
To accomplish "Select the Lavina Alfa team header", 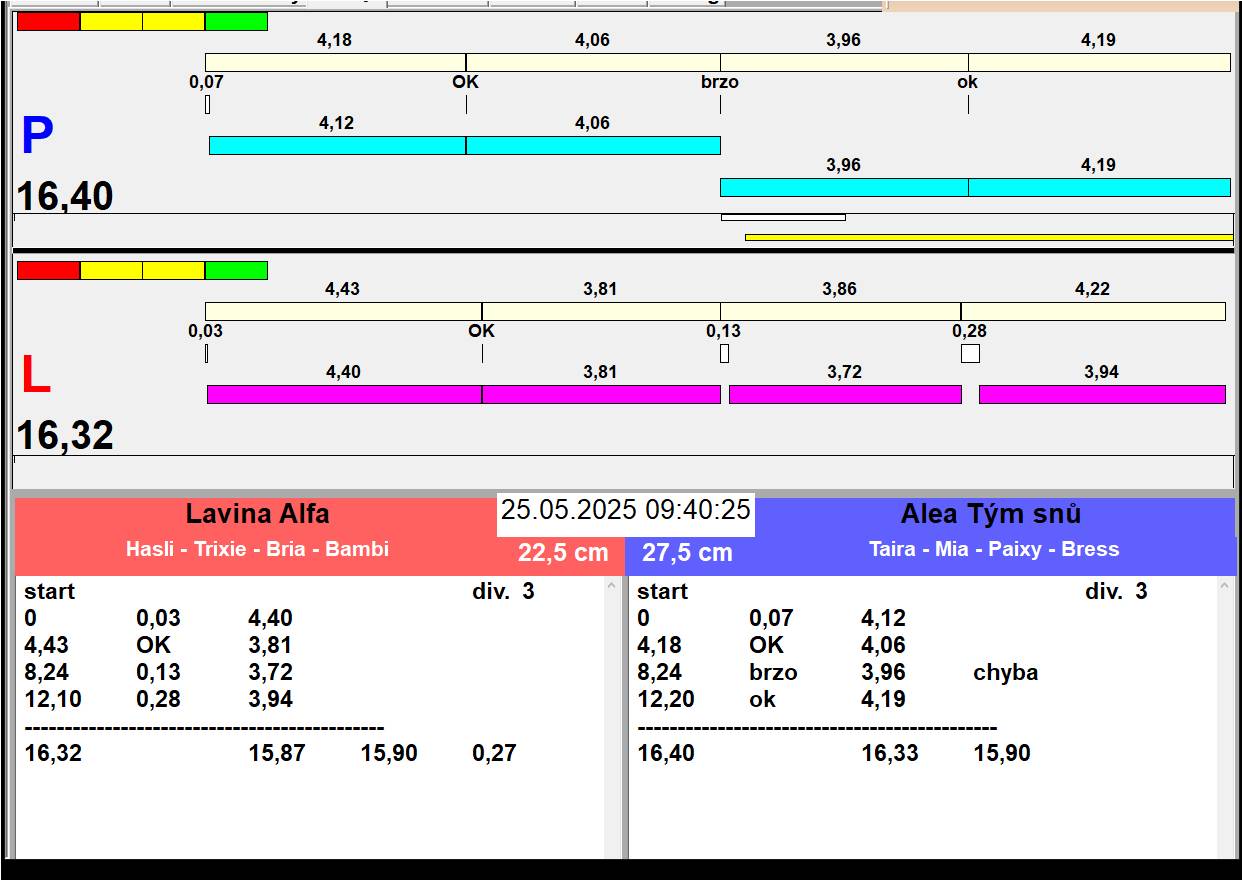I will [257, 515].
